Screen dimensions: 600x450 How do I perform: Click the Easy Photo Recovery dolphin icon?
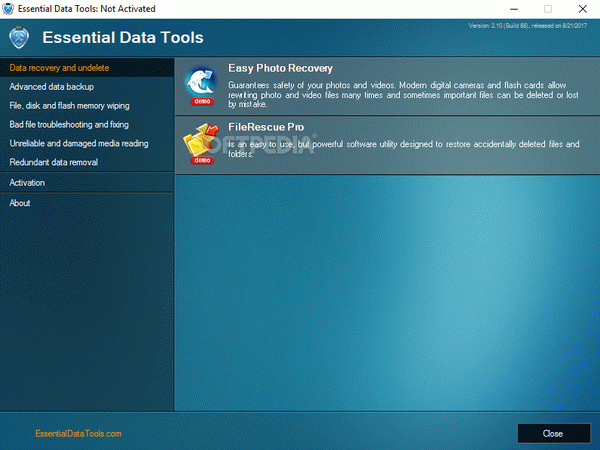201,82
